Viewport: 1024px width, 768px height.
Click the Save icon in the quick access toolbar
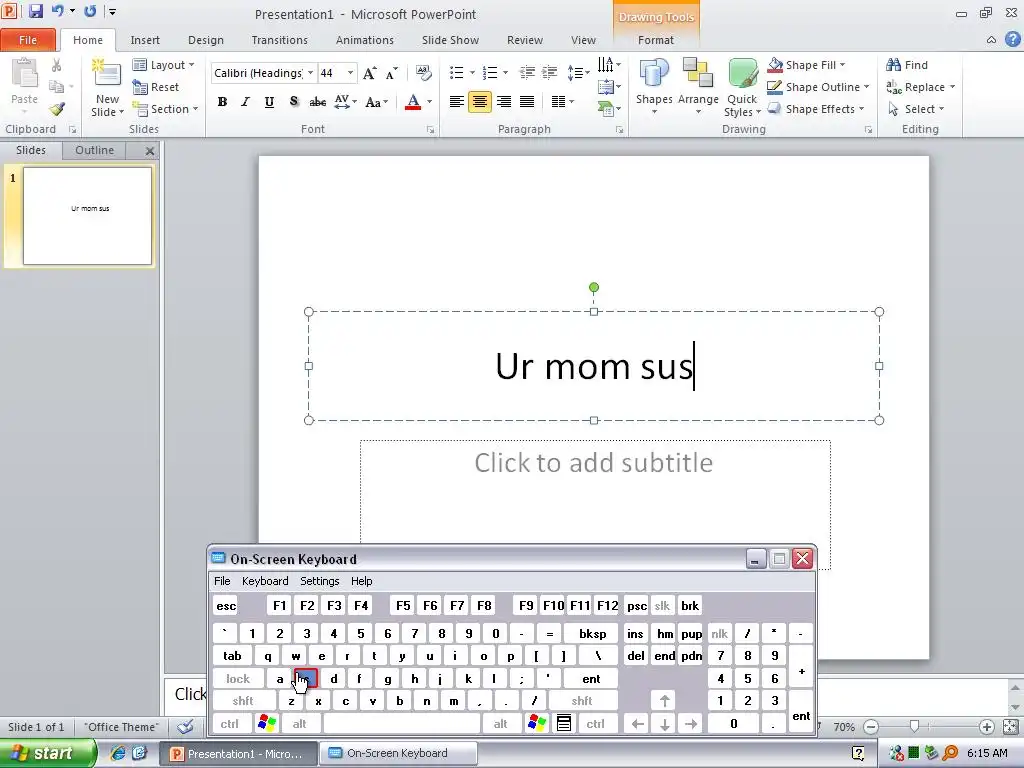(35, 11)
